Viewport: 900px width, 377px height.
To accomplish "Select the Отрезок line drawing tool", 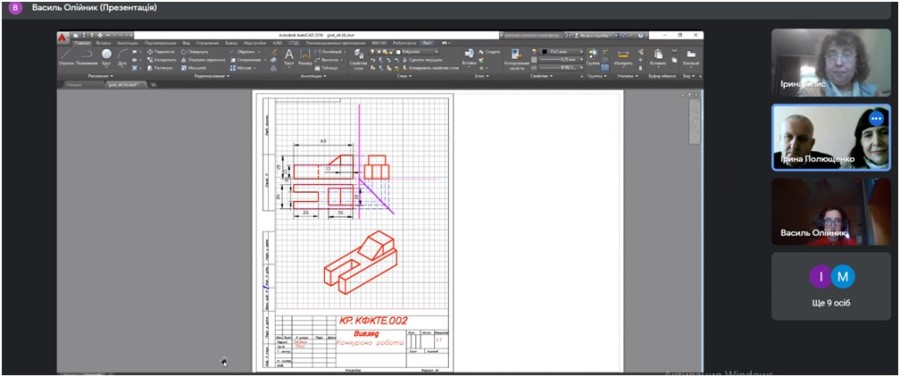I will tap(66, 57).
